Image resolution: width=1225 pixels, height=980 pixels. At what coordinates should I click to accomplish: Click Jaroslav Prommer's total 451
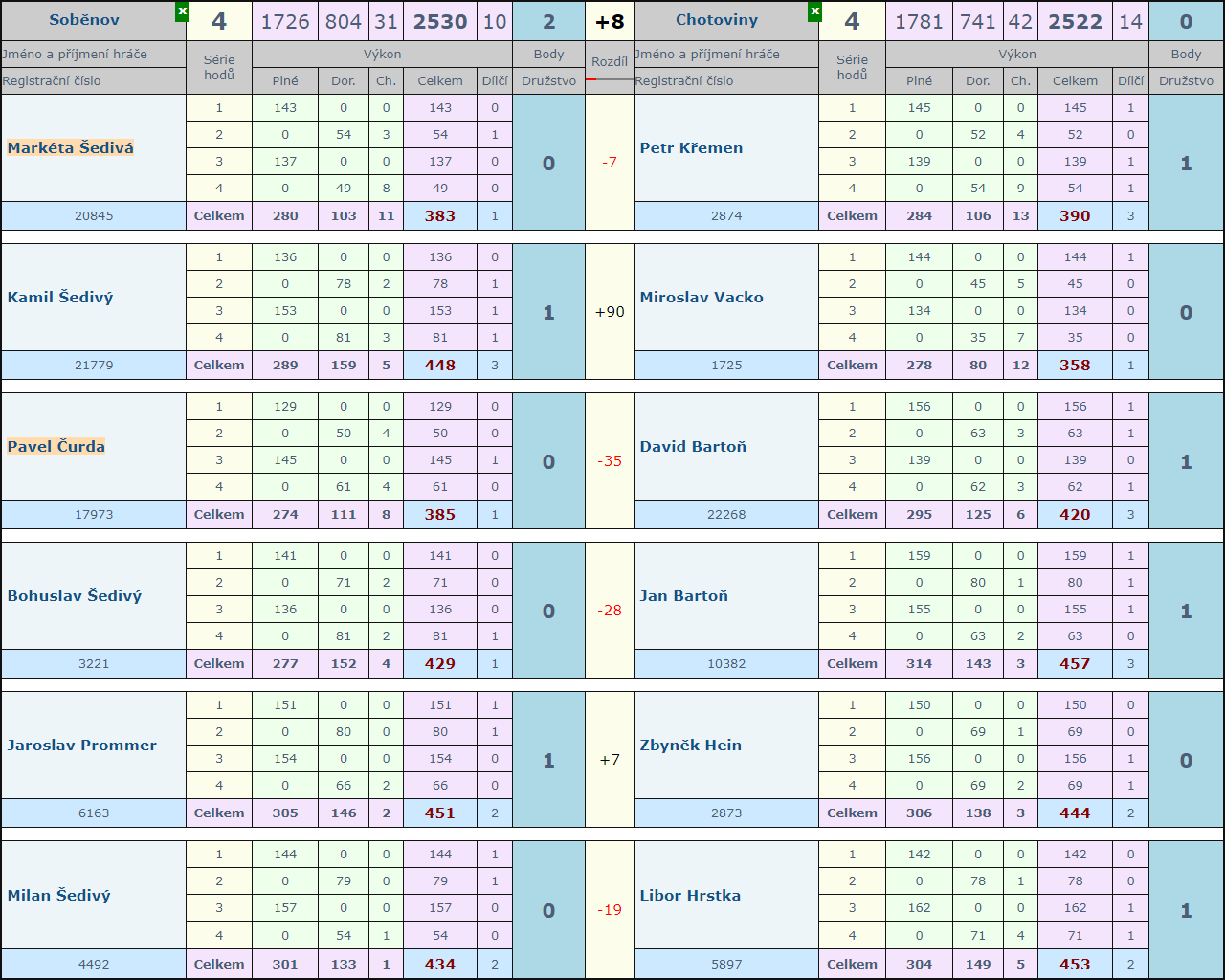440,813
